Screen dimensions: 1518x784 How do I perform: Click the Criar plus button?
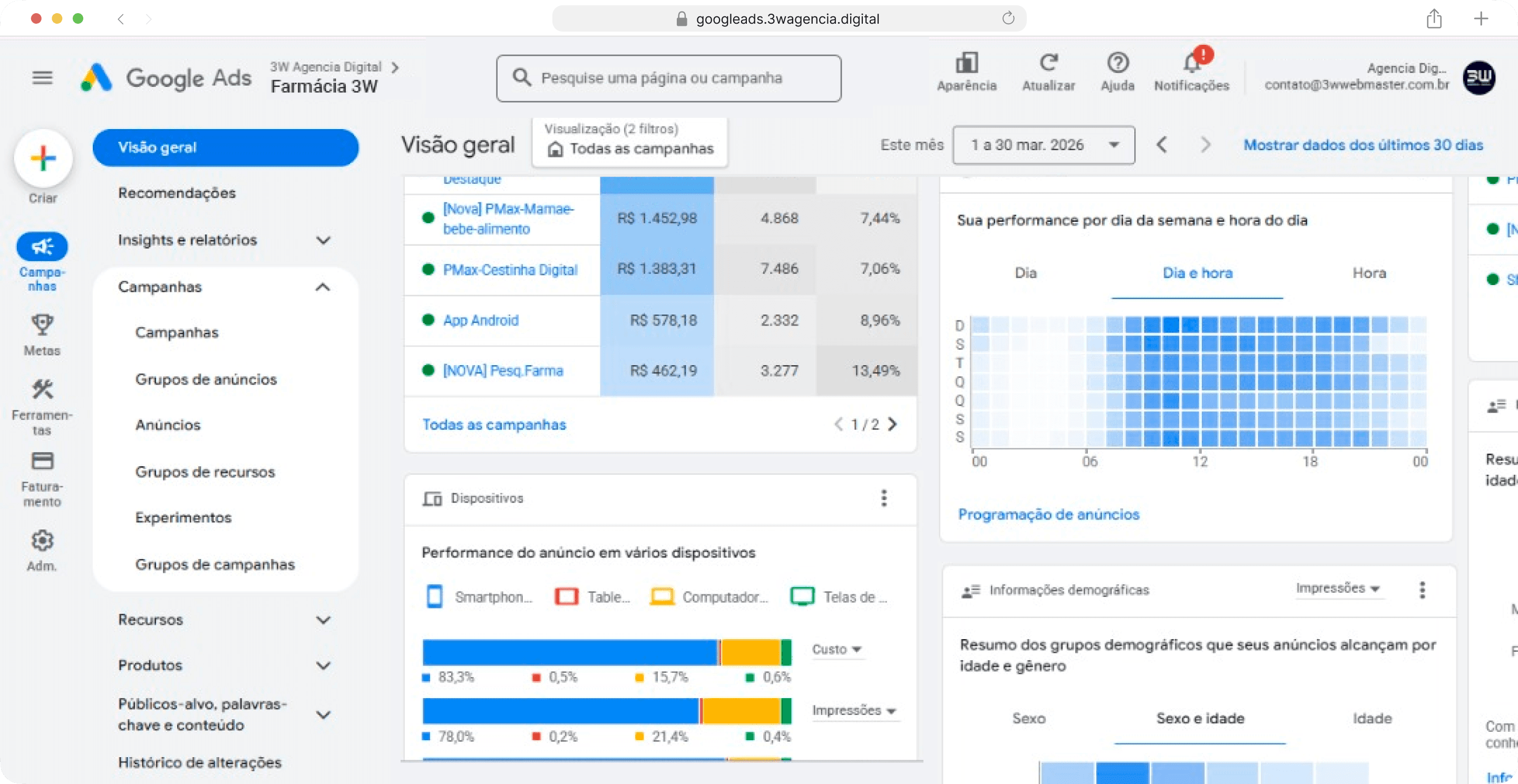[x=43, y=158]
